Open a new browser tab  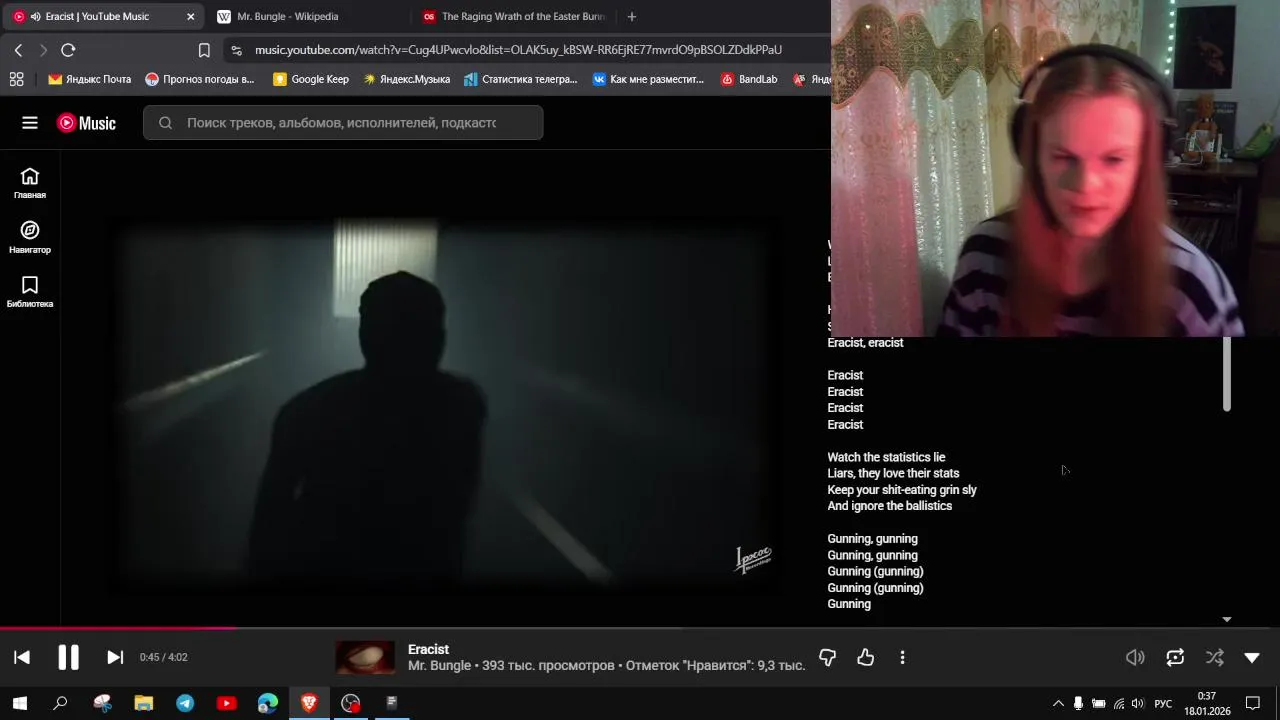(x=631, y=16)
